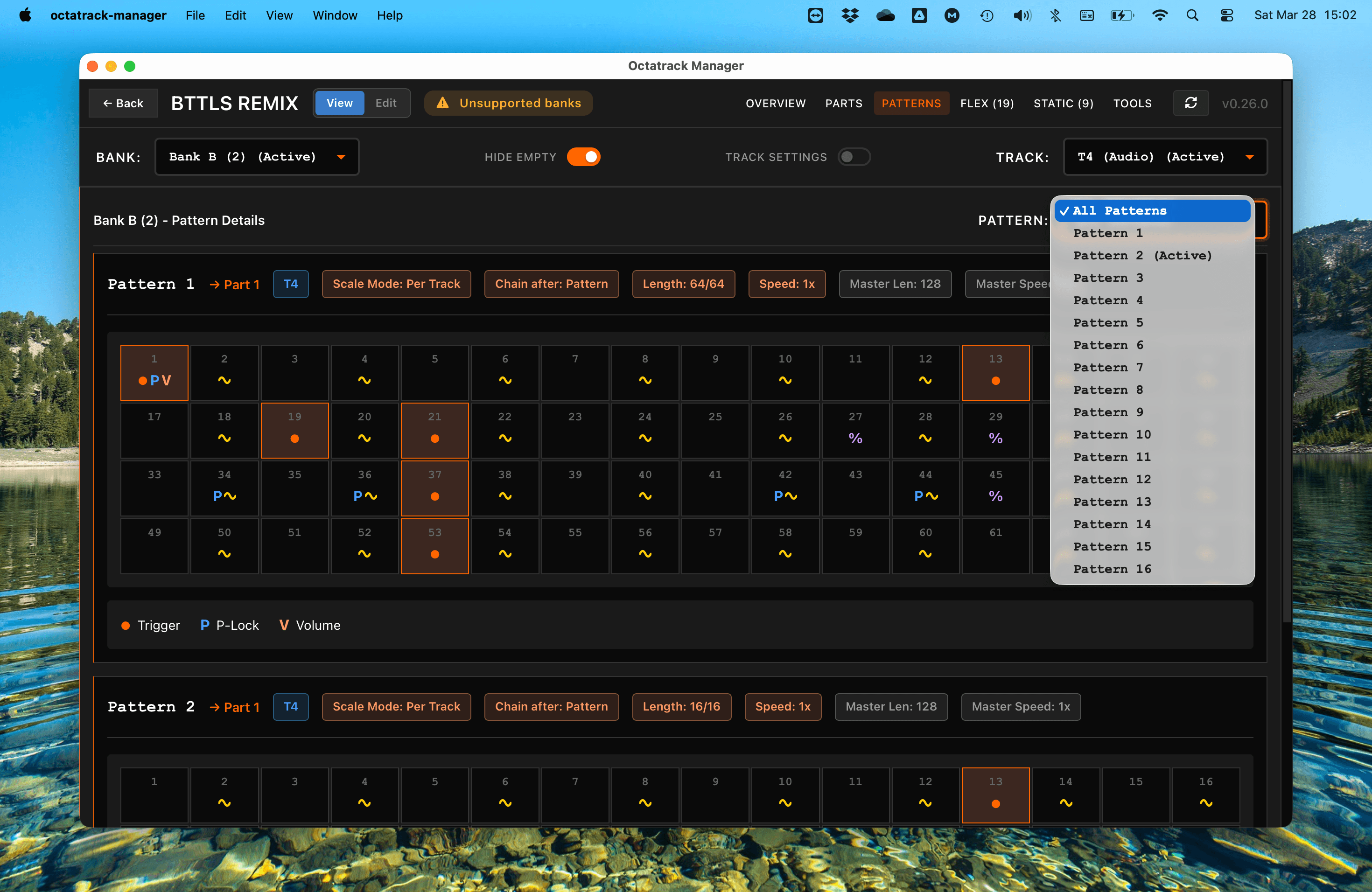Click the Back button
This screenshot has width=1372, height=892.
[123, 103]
